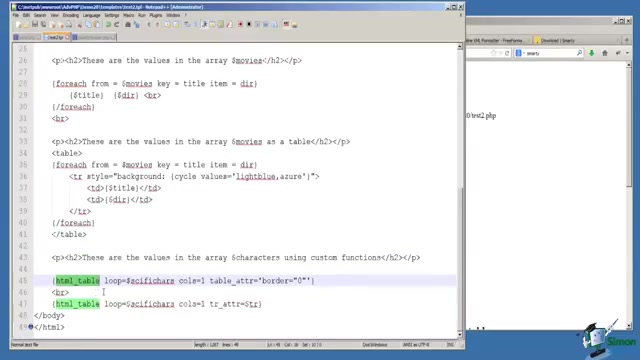This screenshot has height=360, width=640.
Task: Click the browser Home icon
Action: pyautogui.click(x=605, y=53)
